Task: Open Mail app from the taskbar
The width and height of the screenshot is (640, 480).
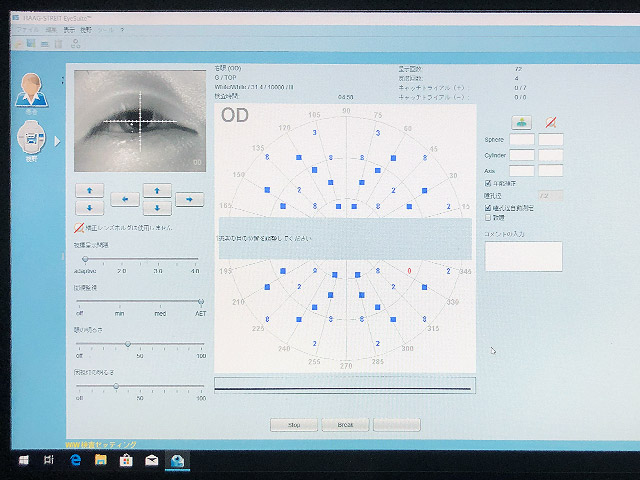Action: point(151,460)
